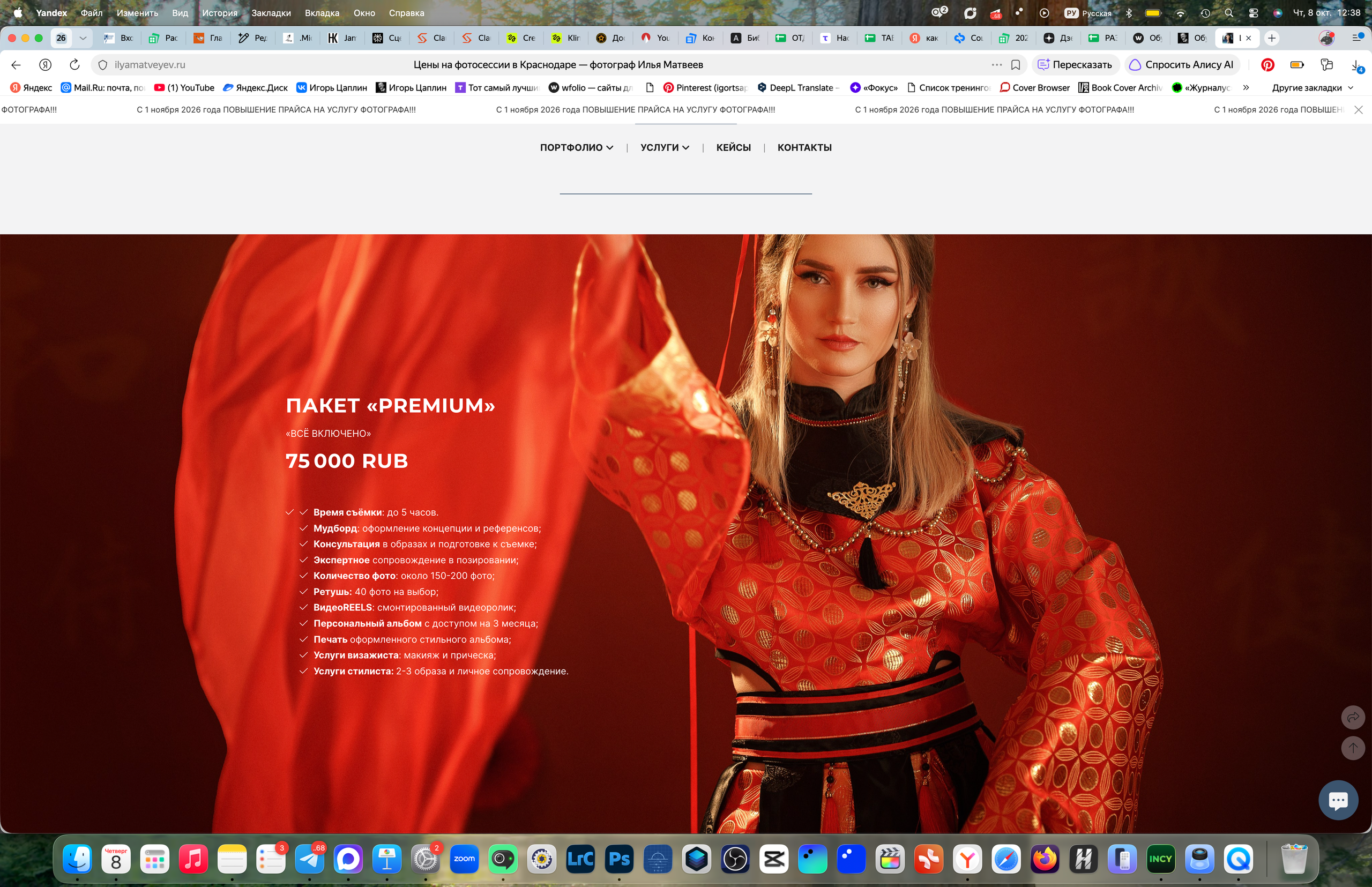Open the DeepL Translate bookmark
1372x887 pixels.
(x=799, y=87)
